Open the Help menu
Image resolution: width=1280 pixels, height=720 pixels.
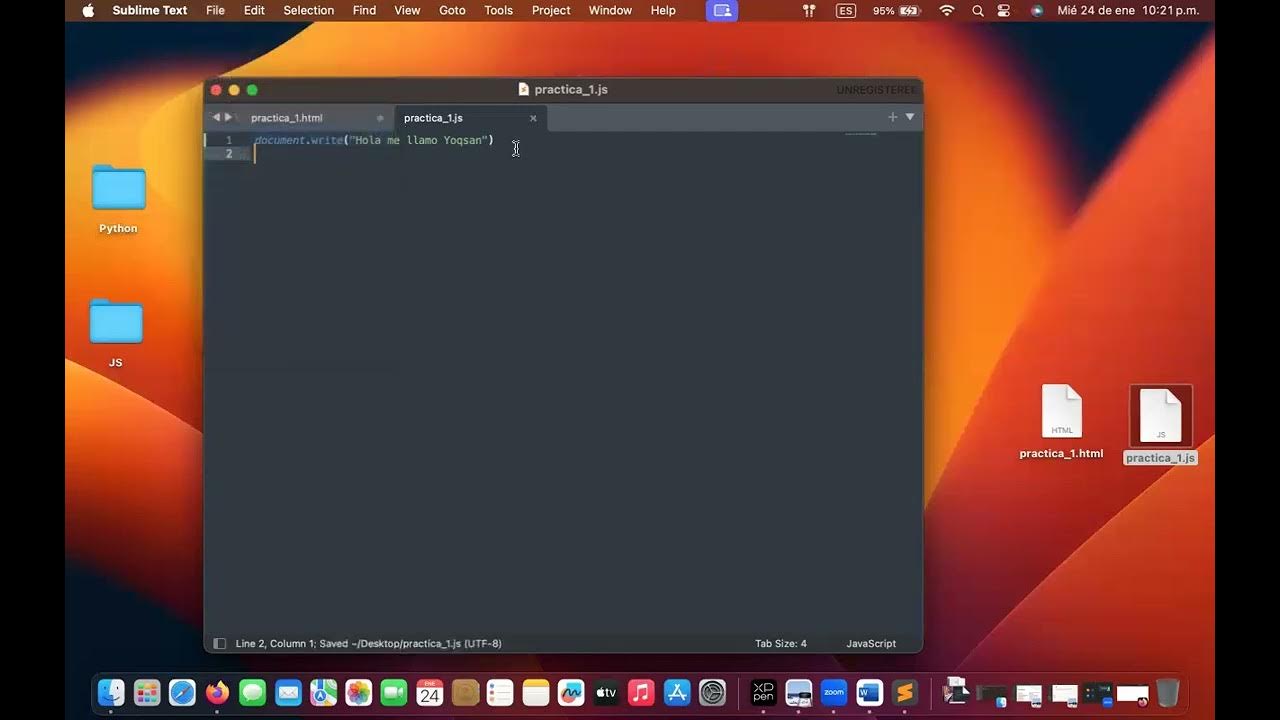[663, 10]
